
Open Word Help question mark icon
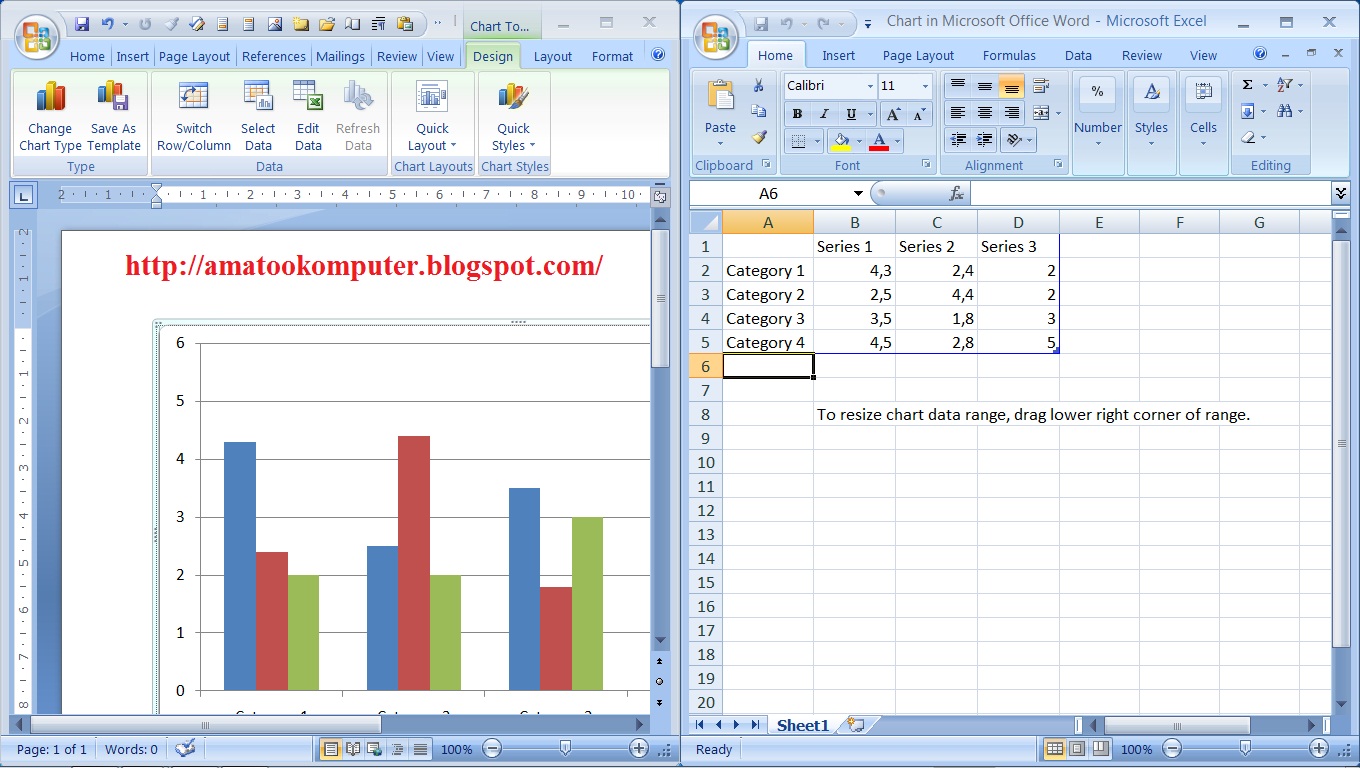click(x=658, y=55)
